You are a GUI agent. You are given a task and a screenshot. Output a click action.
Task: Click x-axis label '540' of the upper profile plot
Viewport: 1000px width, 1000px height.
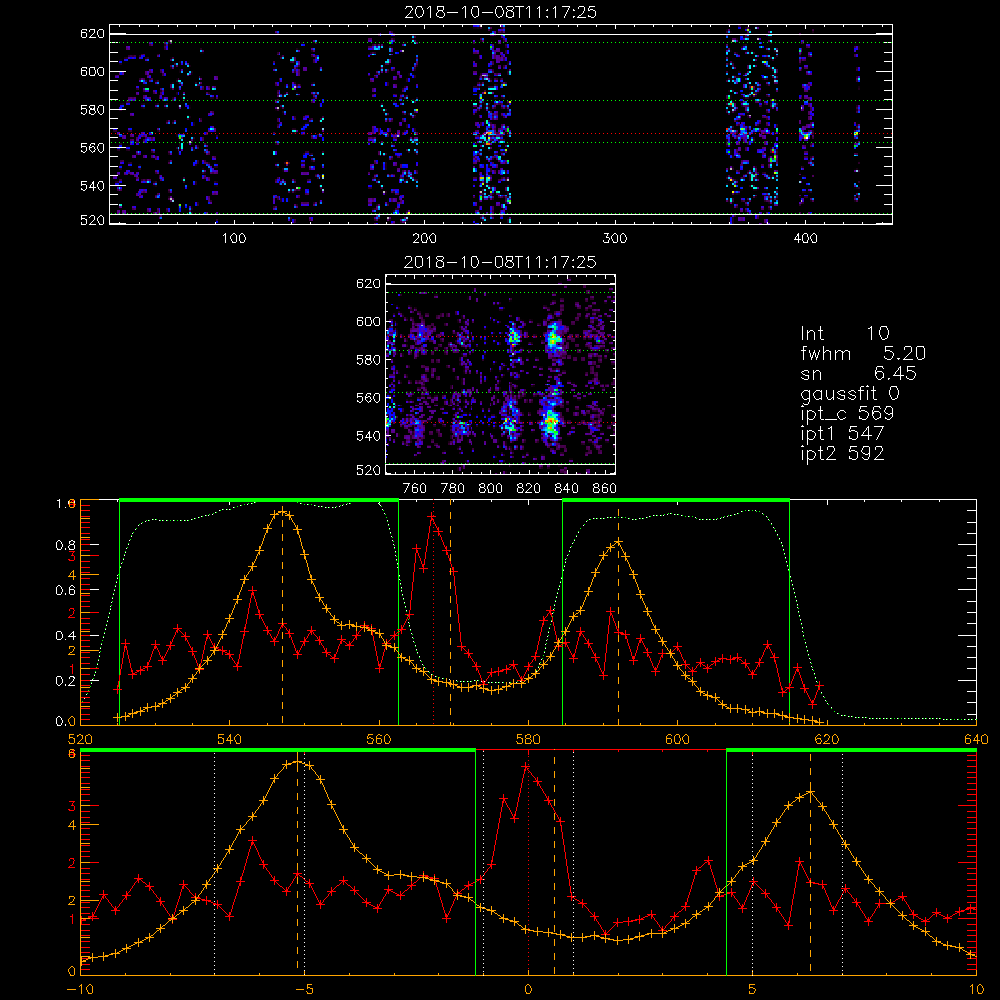click(230, 740)
